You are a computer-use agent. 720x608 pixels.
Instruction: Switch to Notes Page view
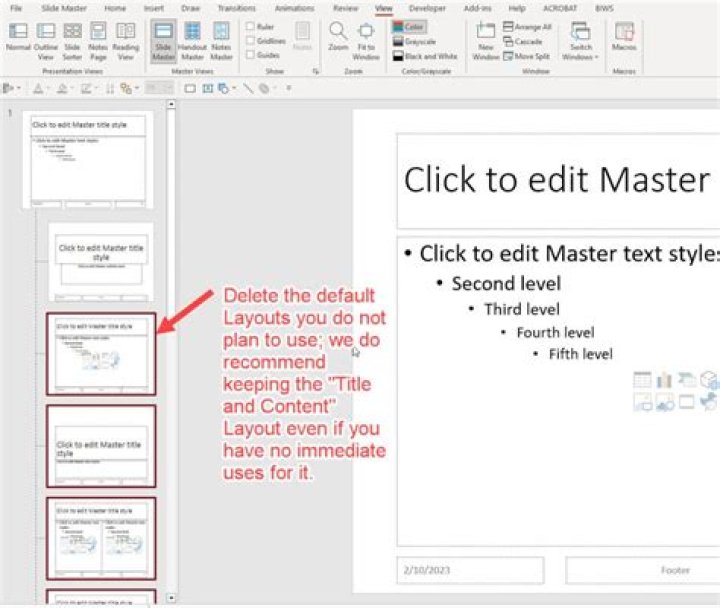click(x=98, y=42)
